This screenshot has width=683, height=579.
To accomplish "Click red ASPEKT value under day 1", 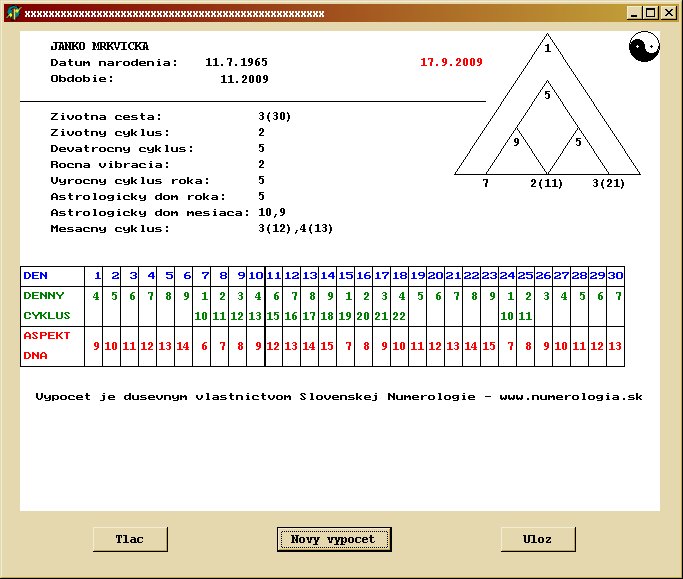I will 96,346.
